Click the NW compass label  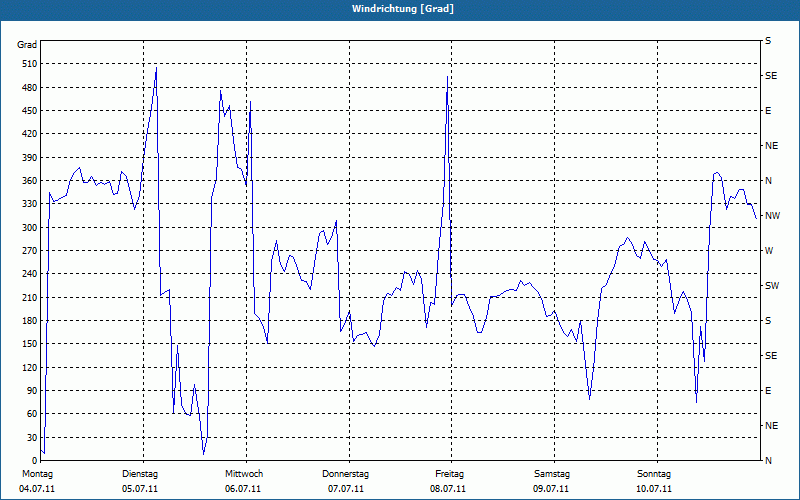pyautogui.click(x=772, y=216)
